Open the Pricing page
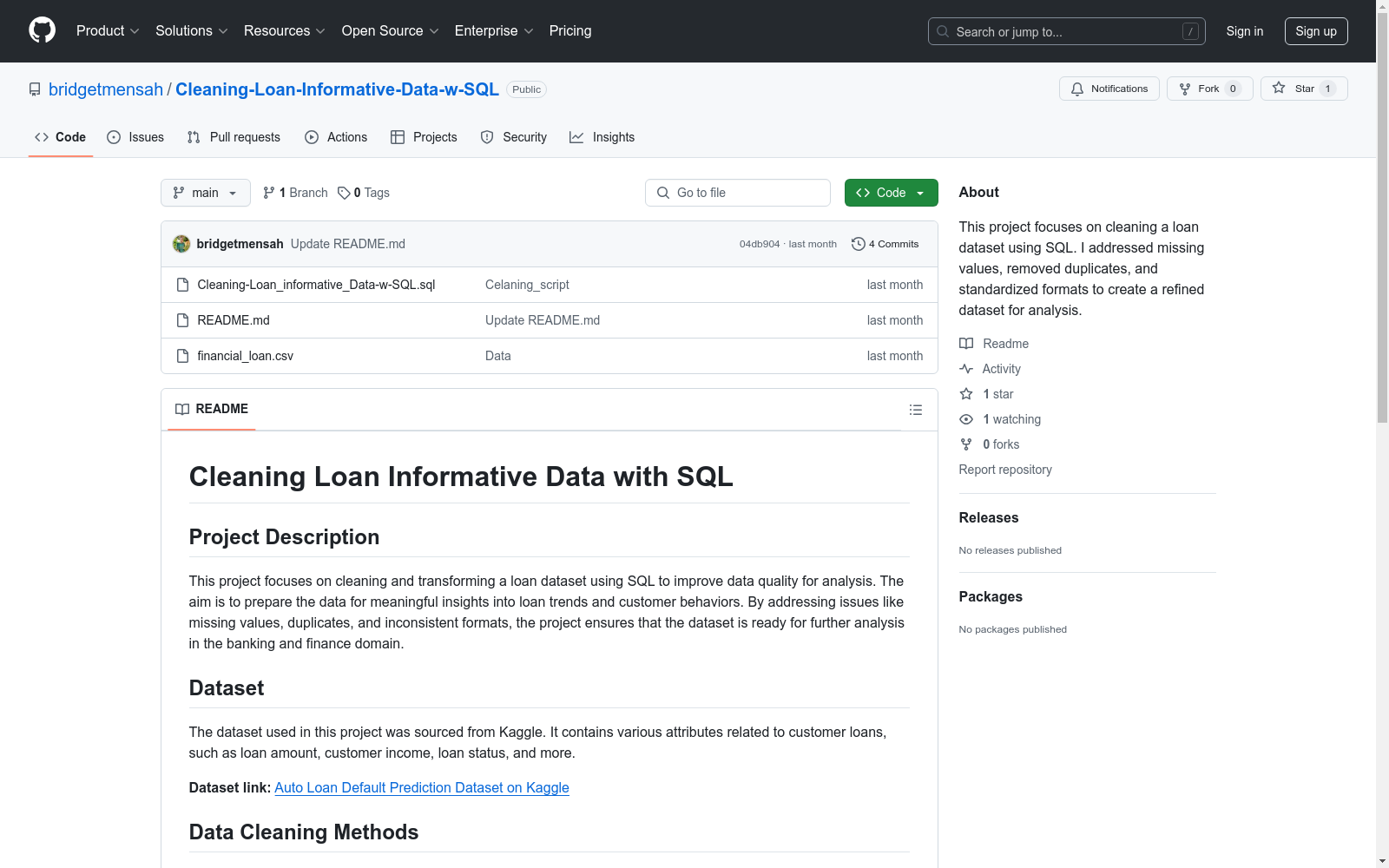 [570, 30]
